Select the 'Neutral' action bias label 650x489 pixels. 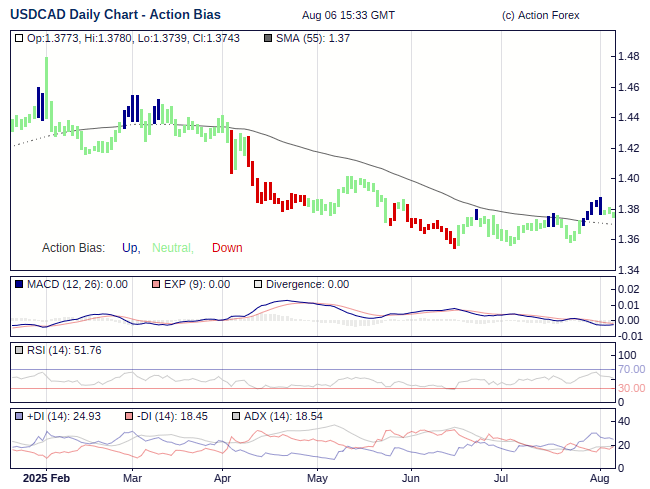tap(172, 248)
